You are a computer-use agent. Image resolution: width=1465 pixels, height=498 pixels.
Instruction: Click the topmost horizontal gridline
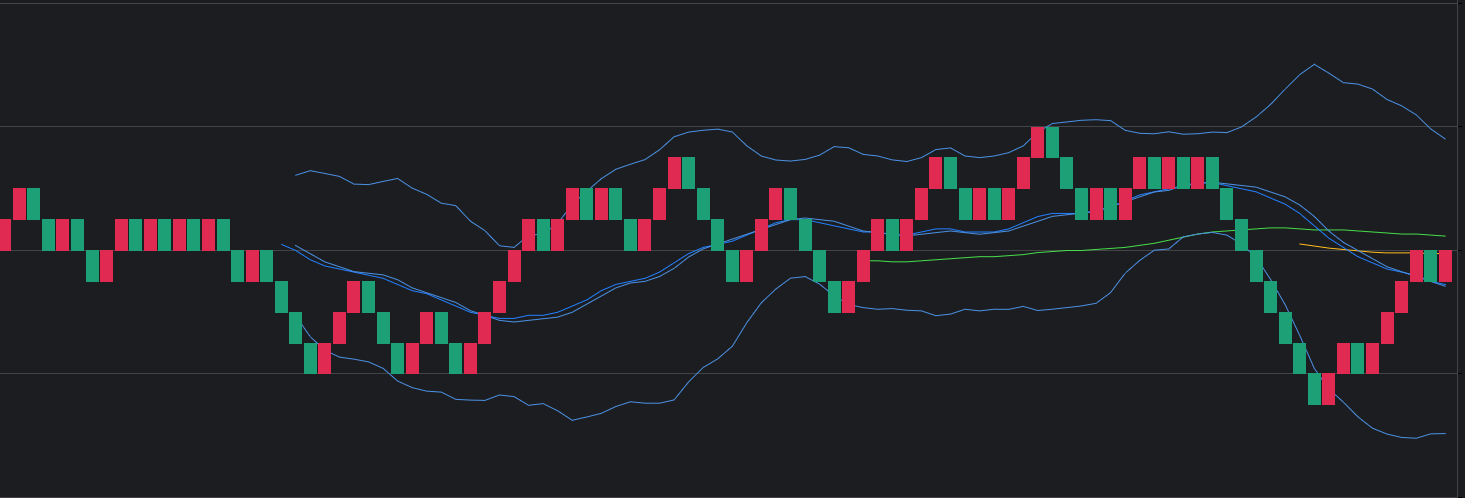coord(700,3)
